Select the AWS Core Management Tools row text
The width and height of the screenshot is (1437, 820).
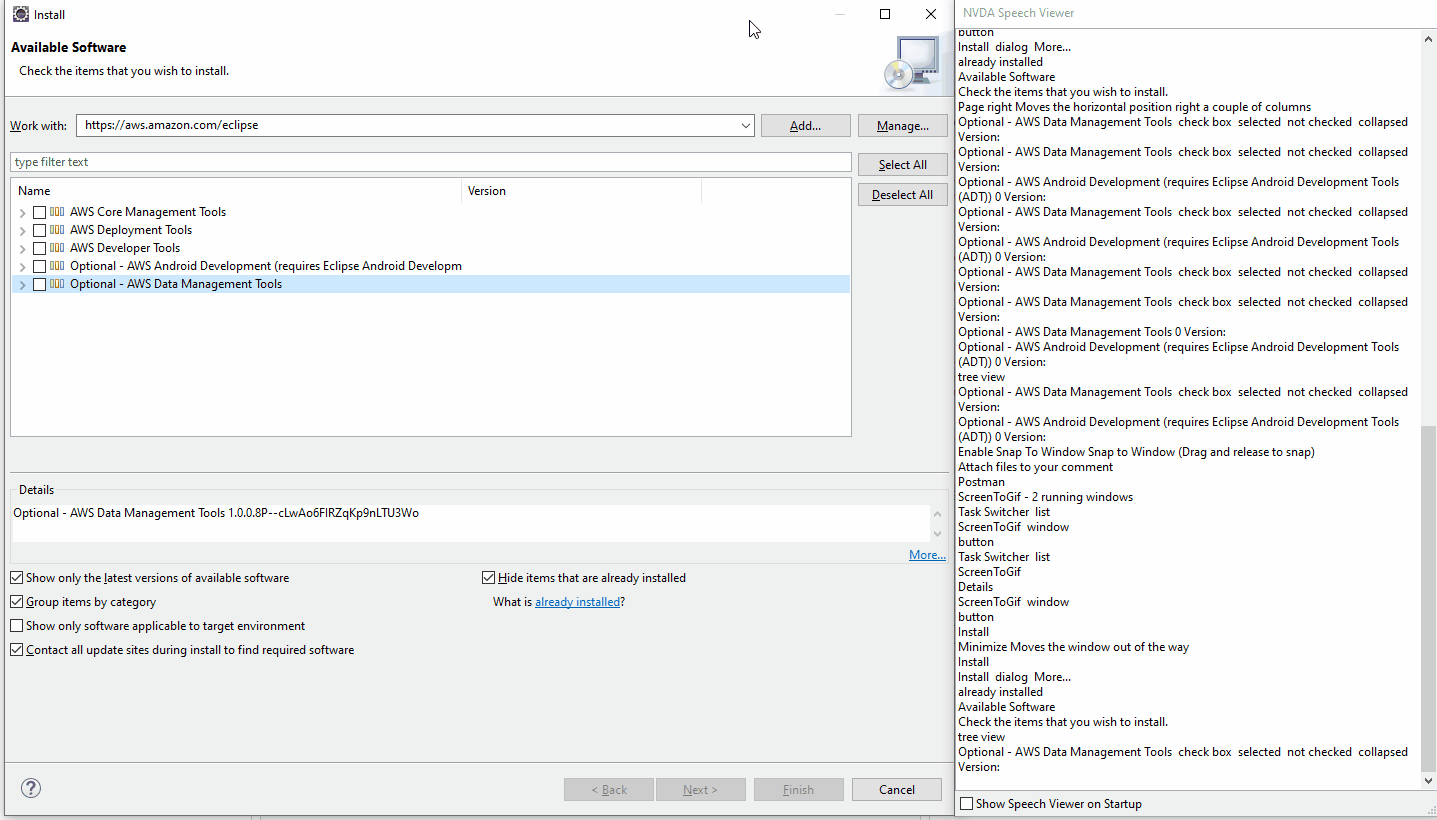pos(148,212)
